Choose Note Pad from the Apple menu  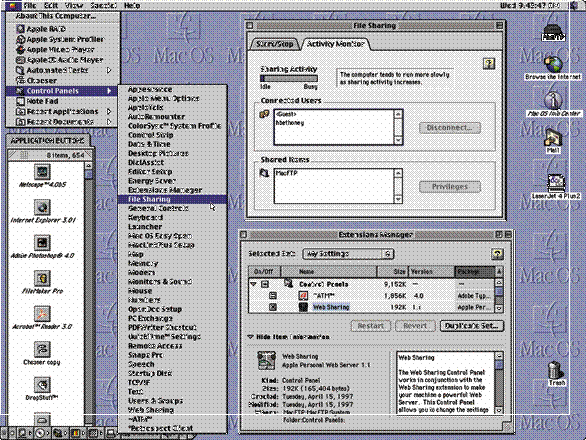(62, 101)
